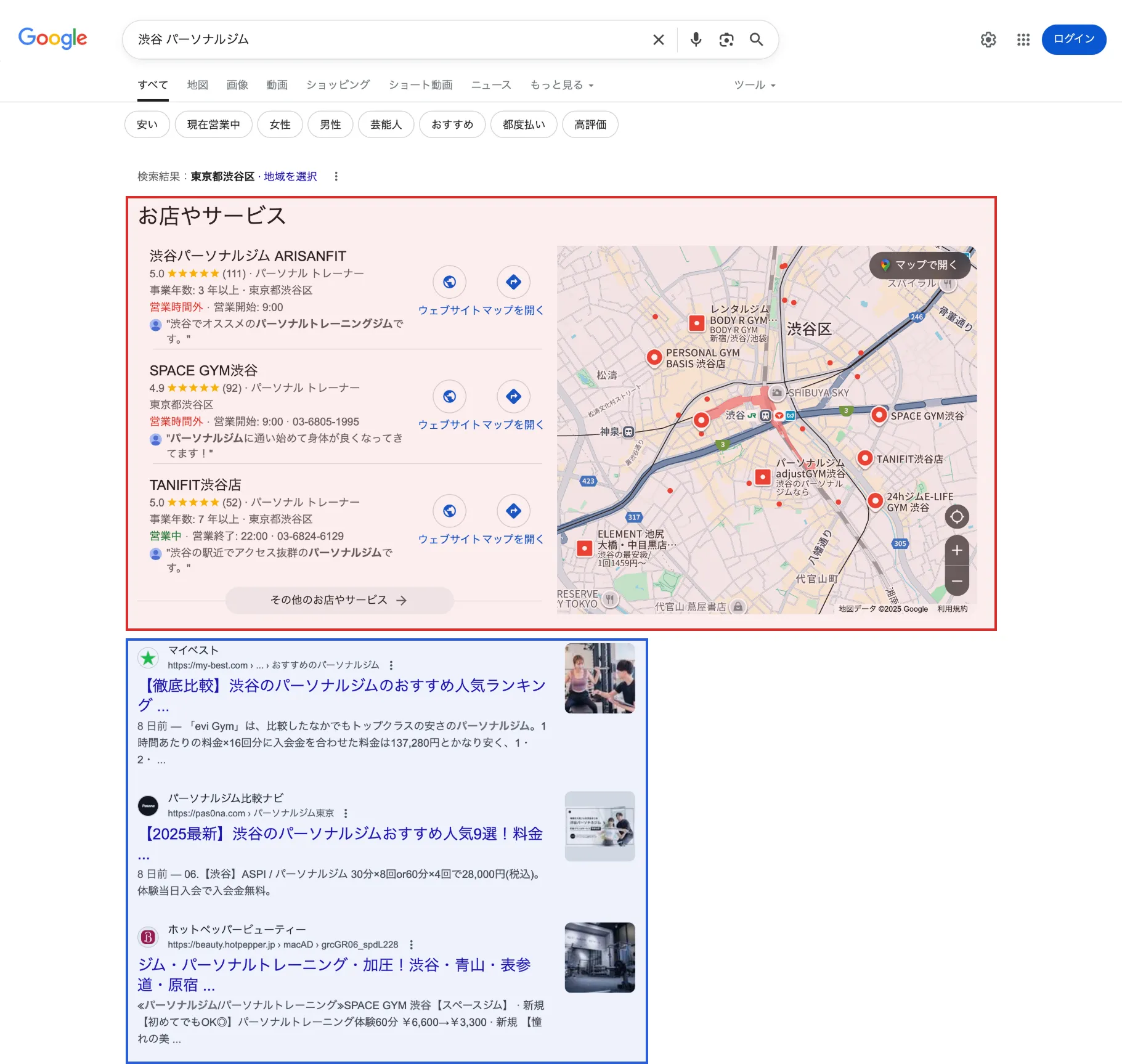
Task: Apply the 都度払い filter chip
Action: coord(524,124)
